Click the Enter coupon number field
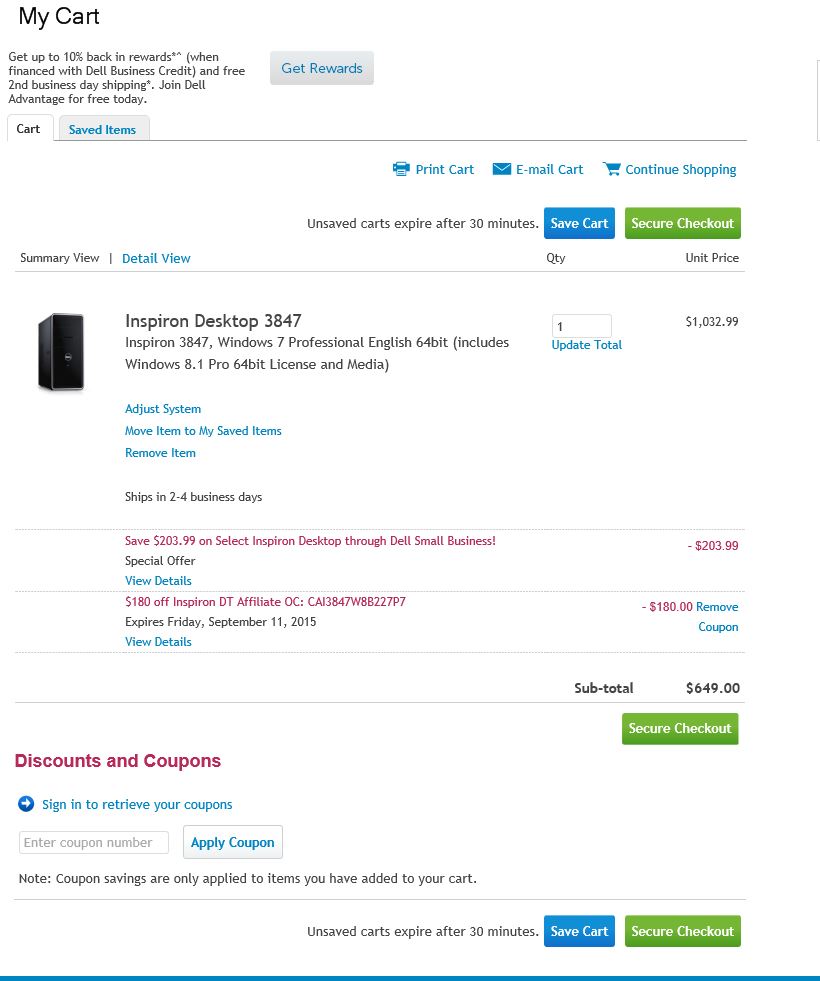This screenshot has height=981, width=820. pos(94,843)
